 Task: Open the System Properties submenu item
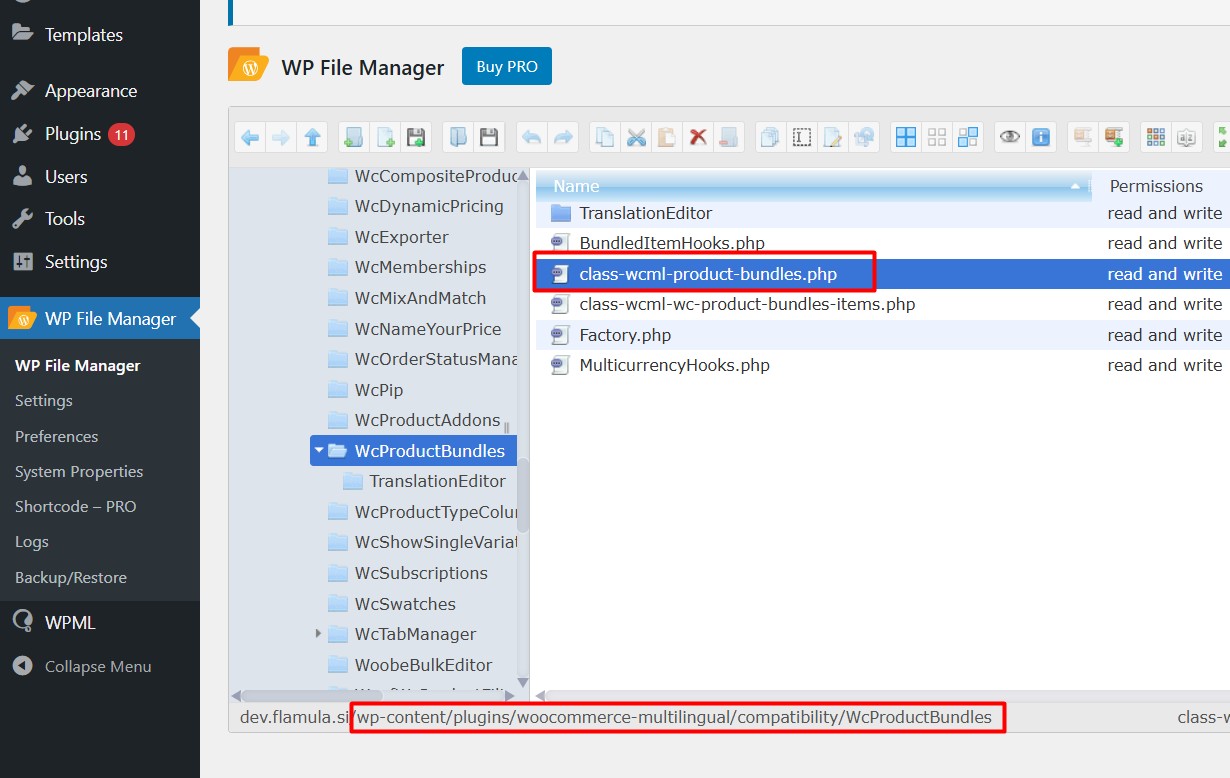(x=79, y=472)
